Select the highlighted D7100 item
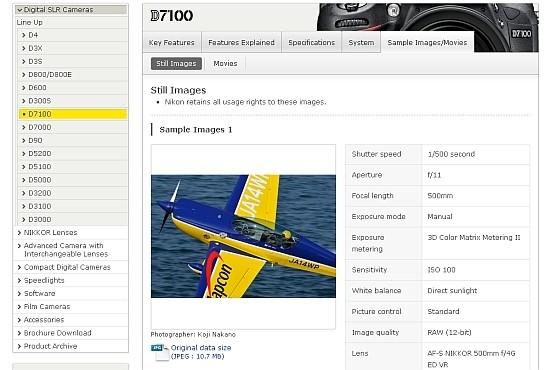The width and height of the screenshot is (550, 370). [x=72, y=114]
